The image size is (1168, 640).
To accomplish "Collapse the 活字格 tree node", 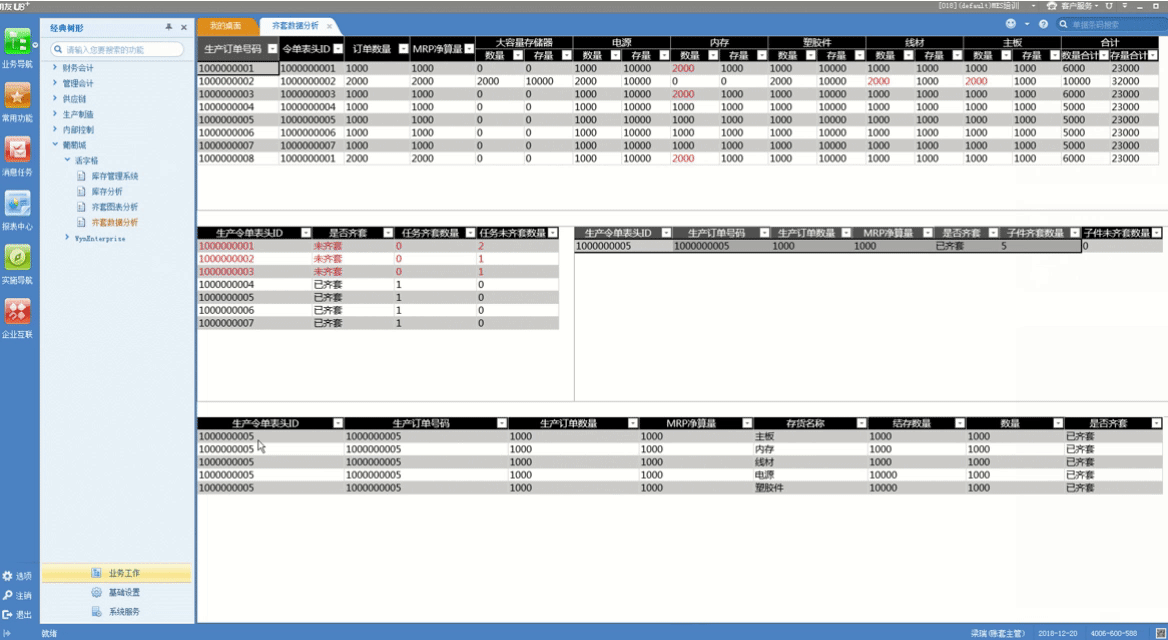I will [x=67, y=160].
